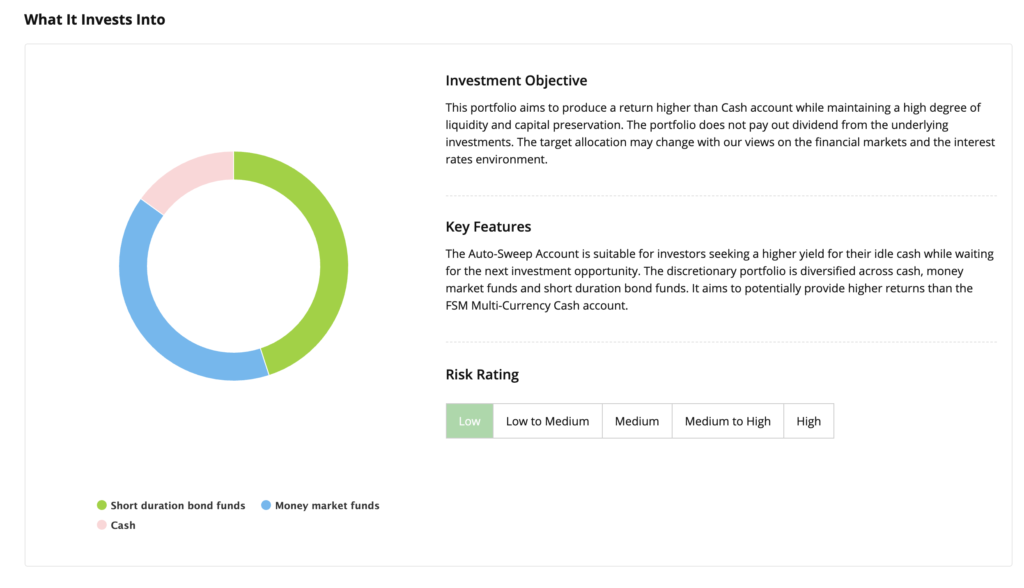Click the Key Features heading
1024x588 pixels.
click(x=488, y=227)
